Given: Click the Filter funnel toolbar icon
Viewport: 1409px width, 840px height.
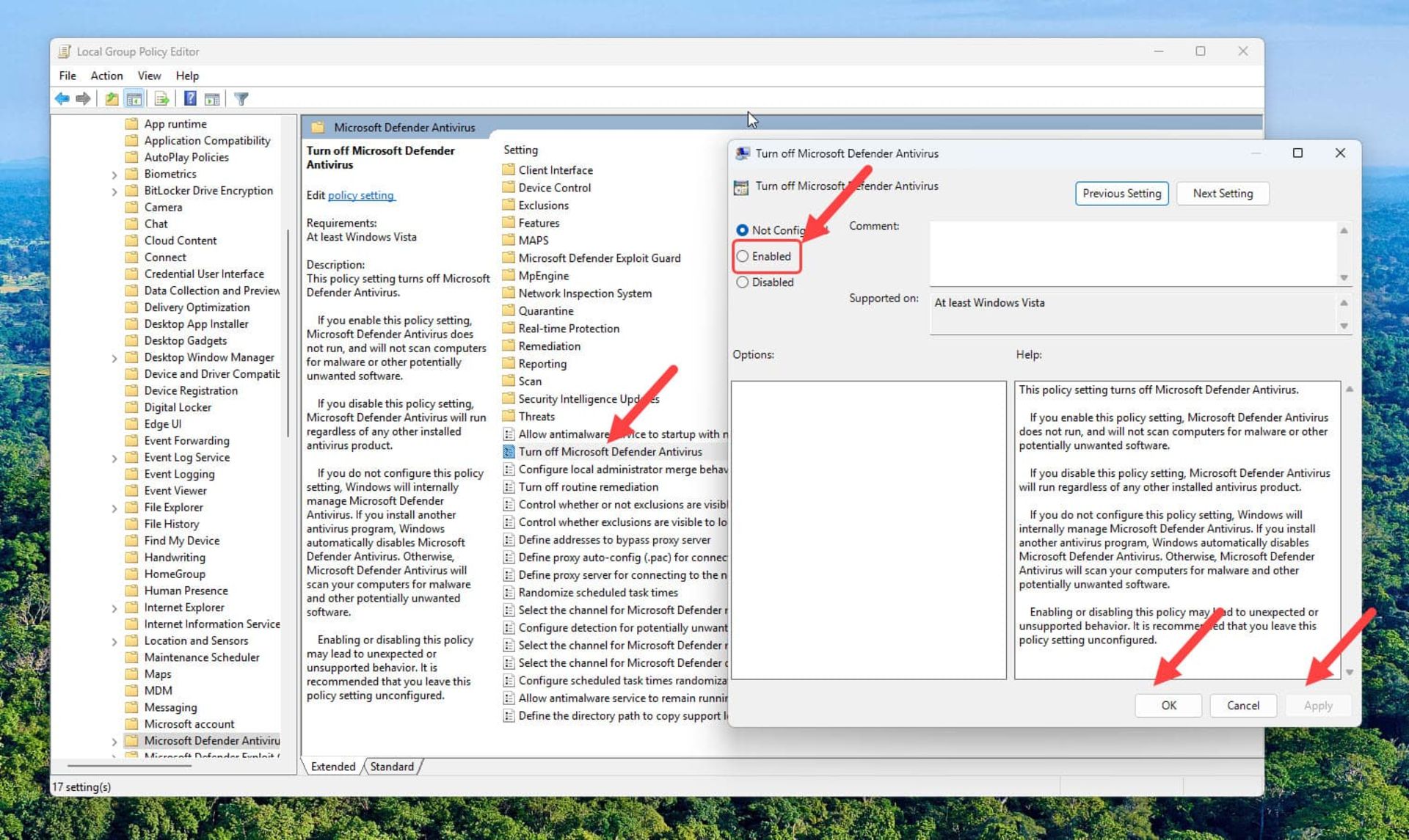Looking at the screenshot, I should (241, 98).
